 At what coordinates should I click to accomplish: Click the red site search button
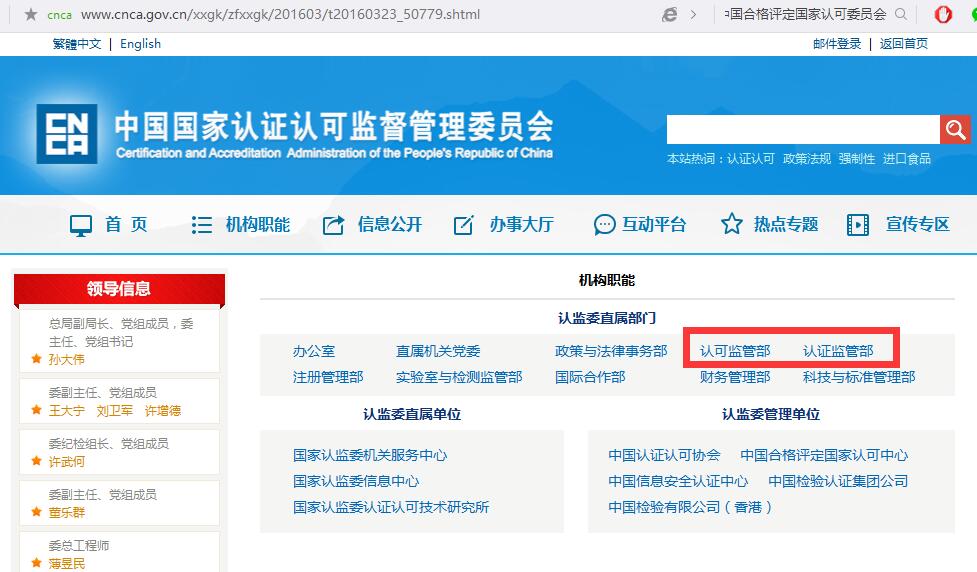955,130
